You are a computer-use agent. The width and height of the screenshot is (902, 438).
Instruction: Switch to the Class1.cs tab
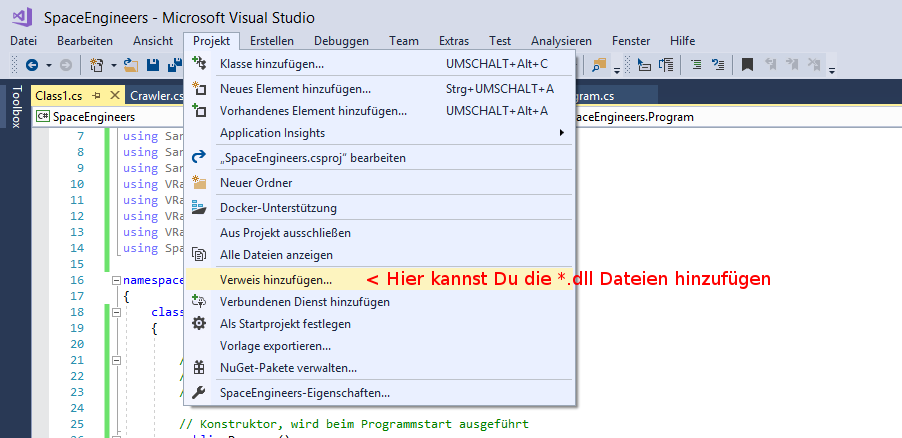(x=59, y=96)
